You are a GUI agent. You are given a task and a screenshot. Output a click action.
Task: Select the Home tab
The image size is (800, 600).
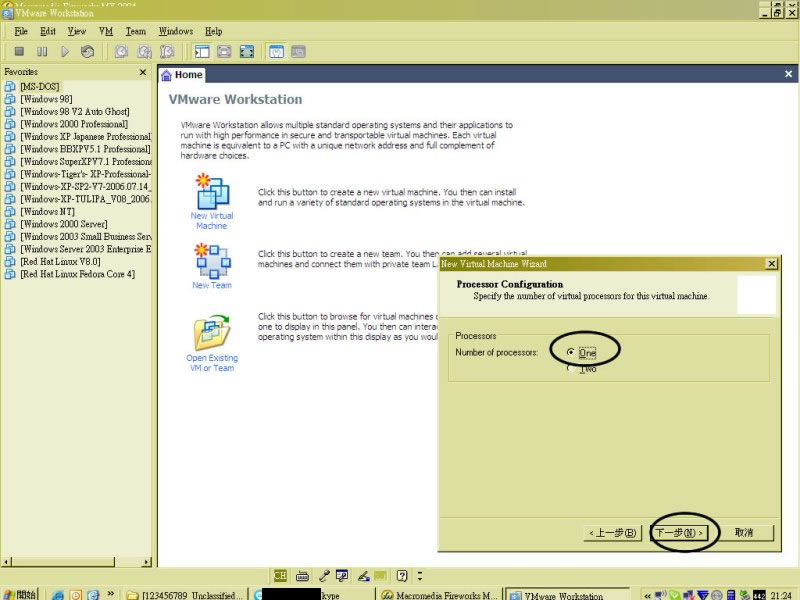click(182, 75)
